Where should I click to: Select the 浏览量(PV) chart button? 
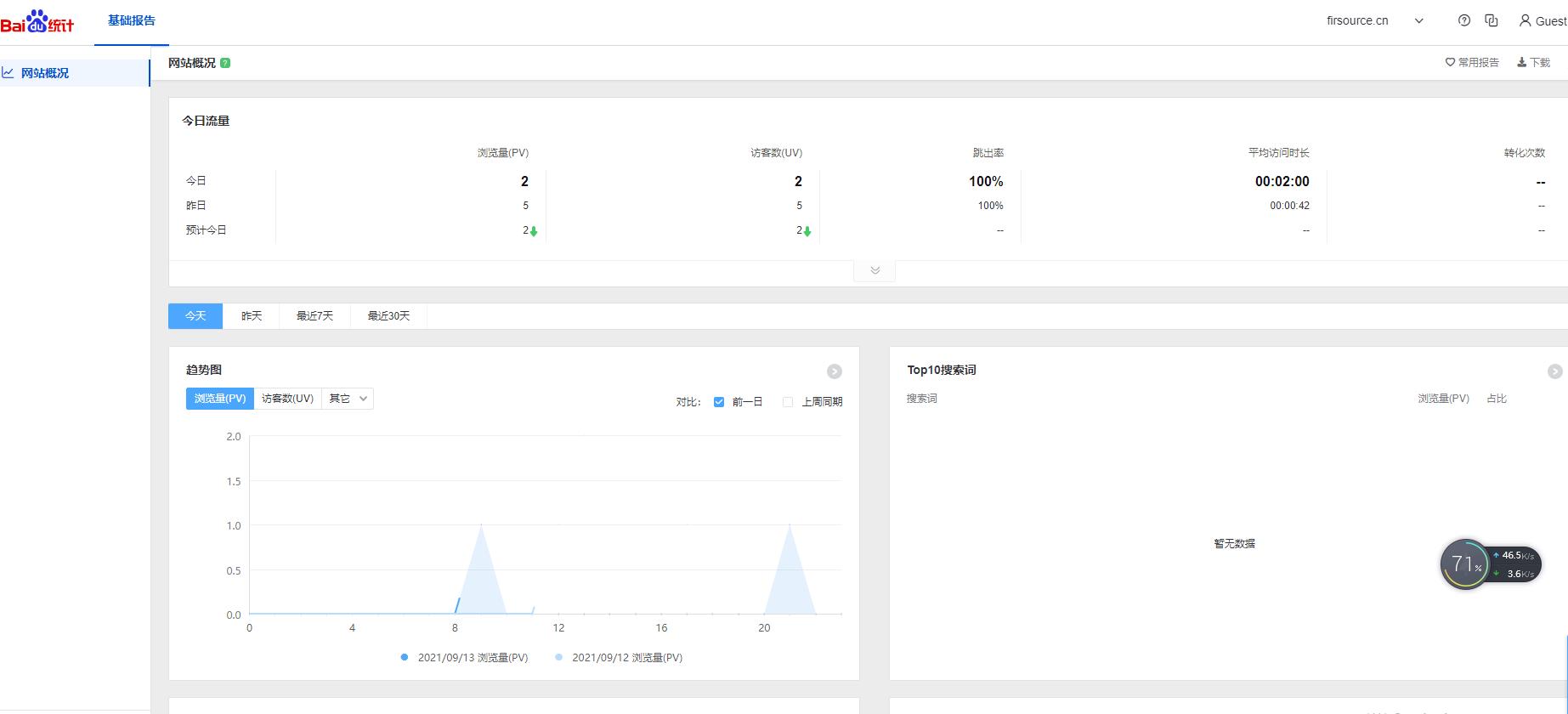coord(220,399)
